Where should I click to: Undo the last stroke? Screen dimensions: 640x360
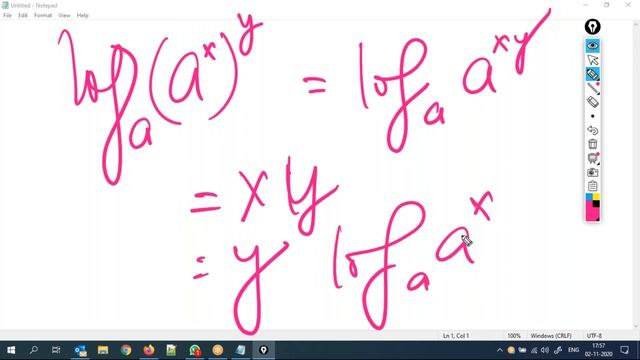tap(593, 130)
